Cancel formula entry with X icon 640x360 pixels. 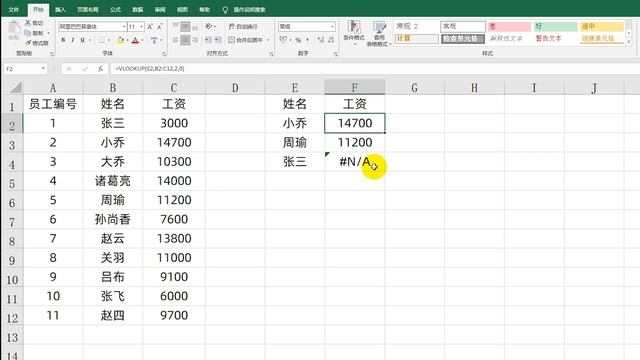pyautogui.click(x=69, y=69)
